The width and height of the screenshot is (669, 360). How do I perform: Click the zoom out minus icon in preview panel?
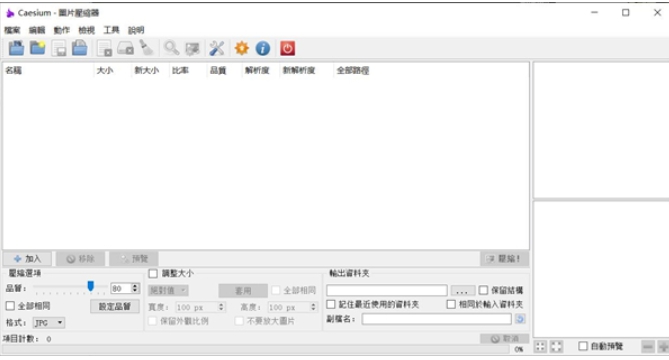coord(648,346)
